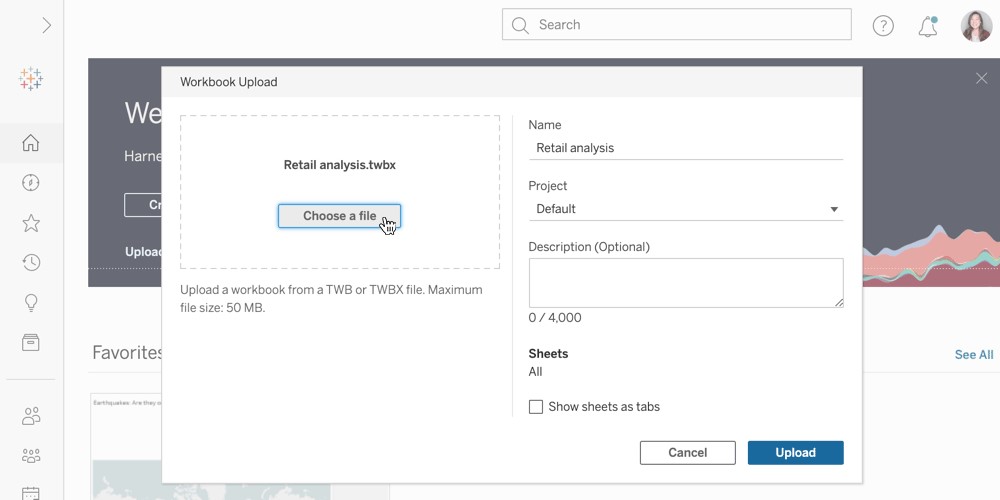Screen dimensions: 1000x500
Task: Click into the Description text area
Action: pyautogui.click(x=685, y=283)
